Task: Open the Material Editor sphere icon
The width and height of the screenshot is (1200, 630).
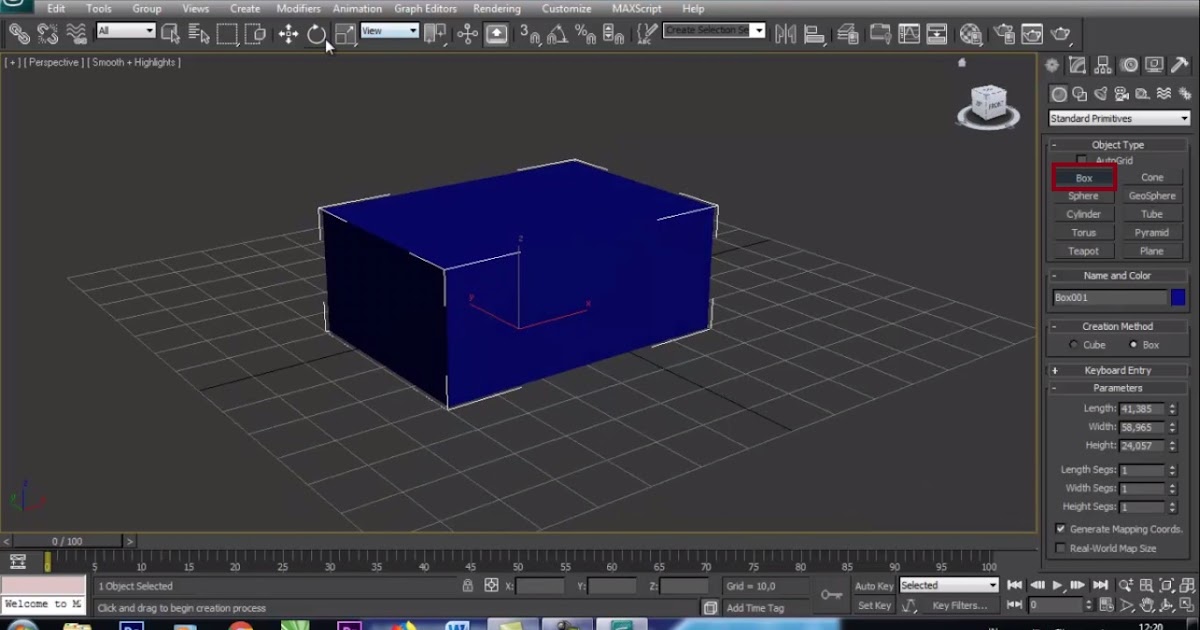Action: click(x=970, y=34)
